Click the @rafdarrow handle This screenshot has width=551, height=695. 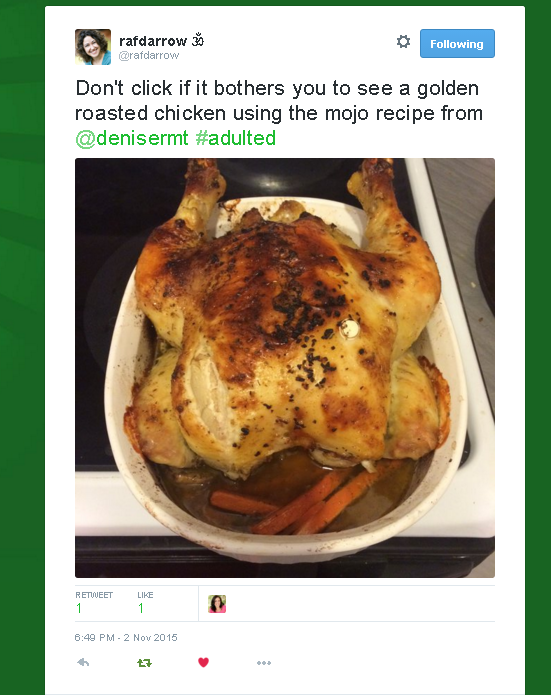coord(149,55)
